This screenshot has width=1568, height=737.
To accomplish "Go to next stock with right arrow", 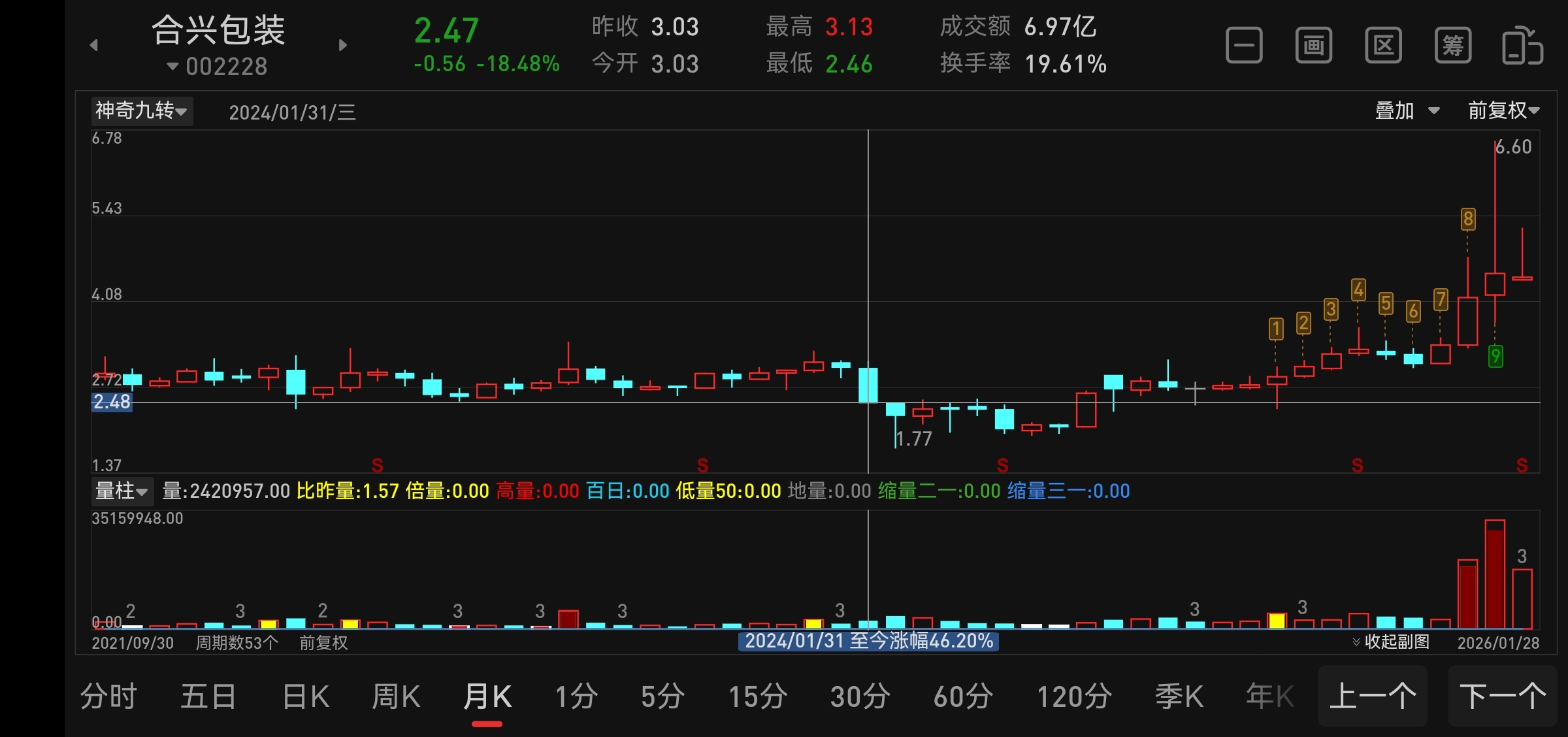I will pyautogui.click(x=342, y=45).
